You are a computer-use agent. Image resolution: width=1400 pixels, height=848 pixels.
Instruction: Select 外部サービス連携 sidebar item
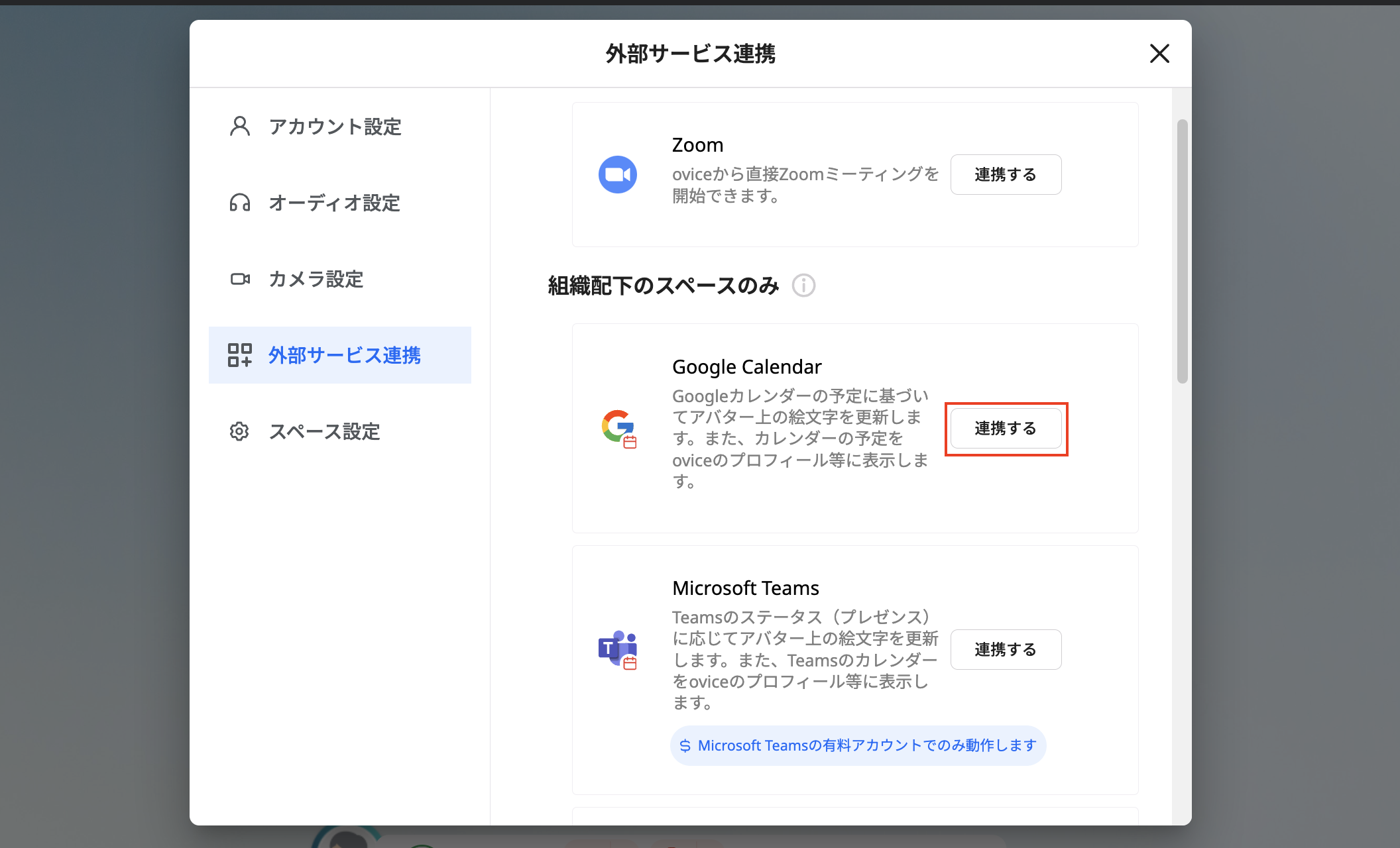coord(340,355)
